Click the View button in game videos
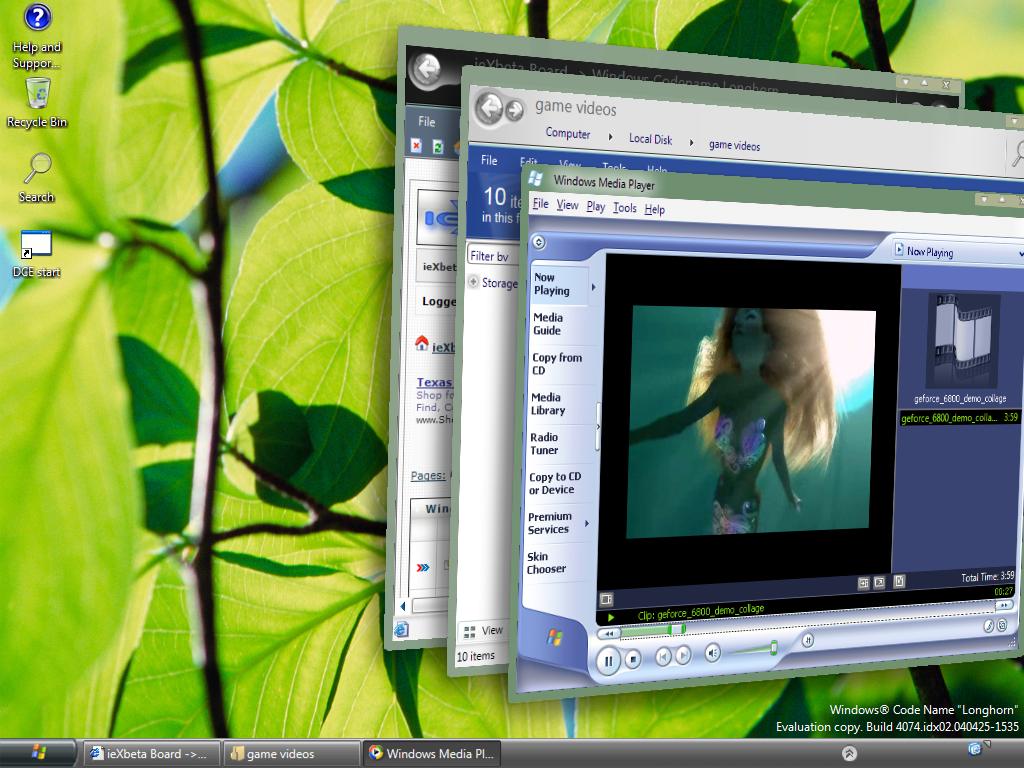1024x768 pixels. pyautogui.click(x=483, y=631)
